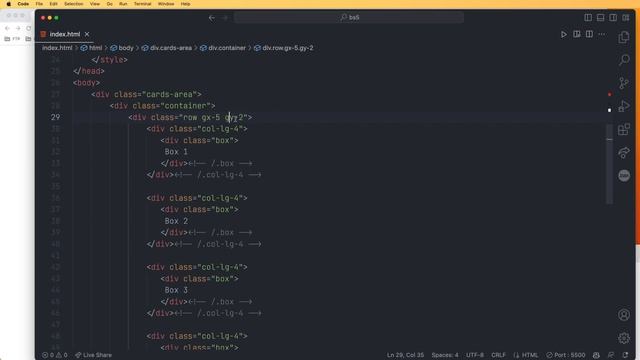Toggle the secondary side bar layout icon
Image resolution: width=640 pixels, height=360 pixels.
pos(613,18)
